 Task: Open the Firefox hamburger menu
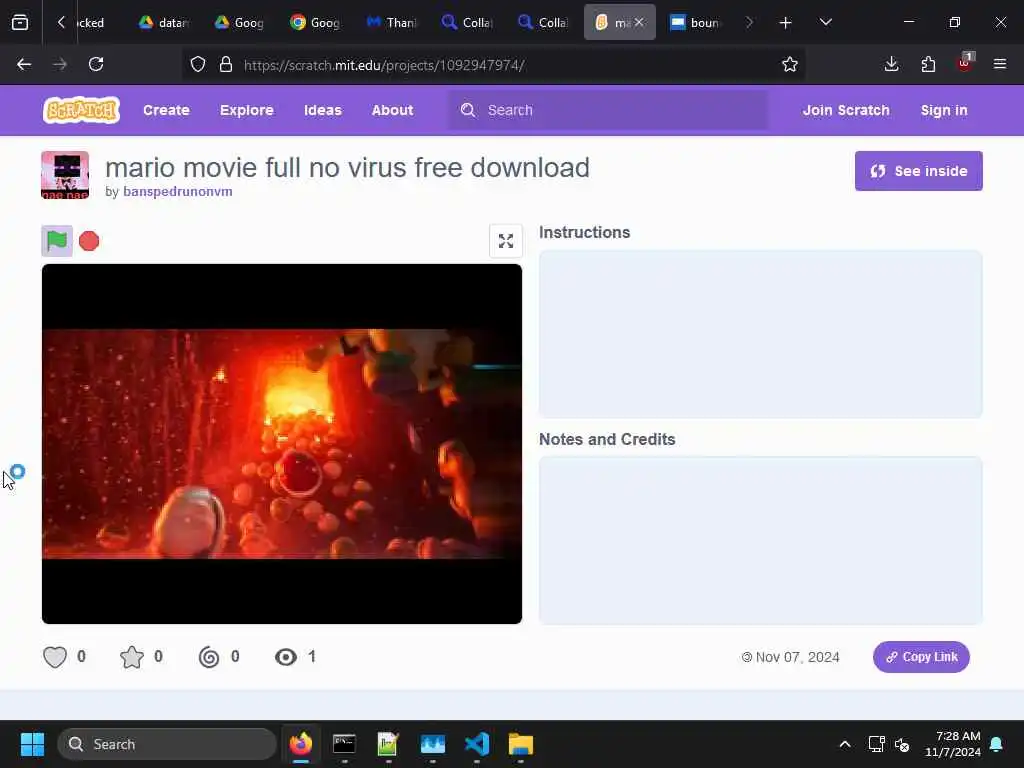coord(1000,64)
